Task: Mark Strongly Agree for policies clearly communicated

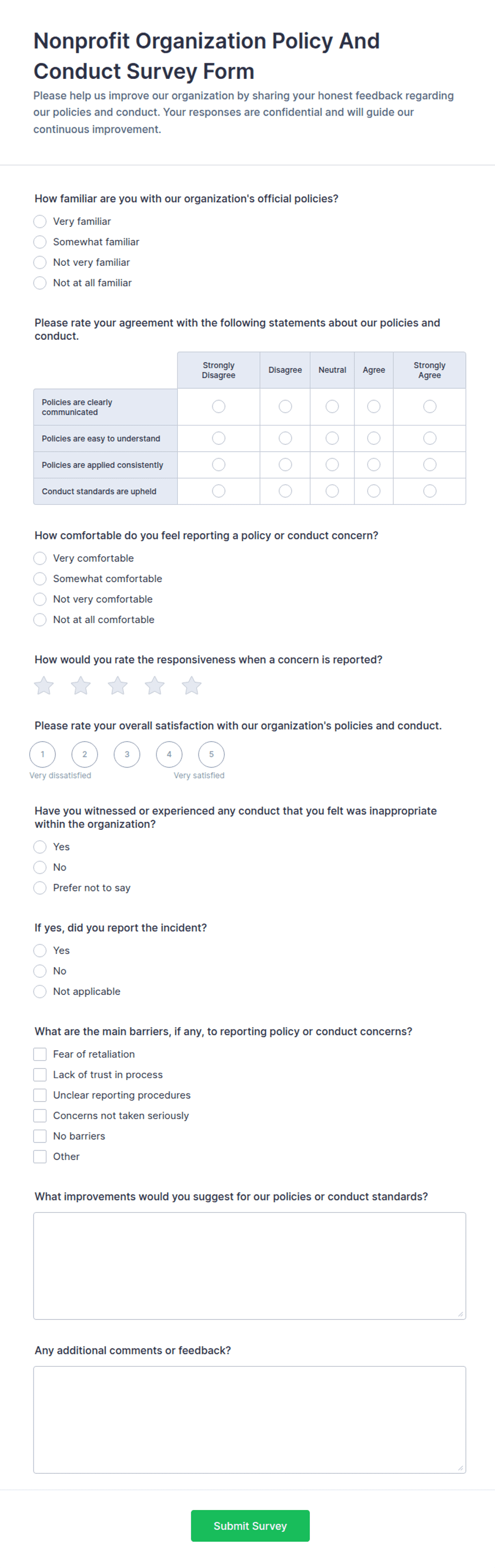Action: click(x=430, y=406)
